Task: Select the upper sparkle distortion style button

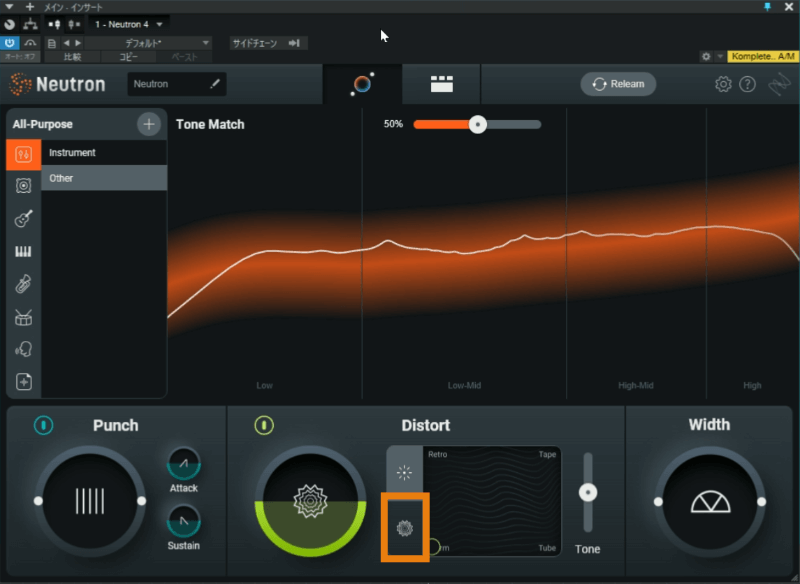Action: pos(405,472)
